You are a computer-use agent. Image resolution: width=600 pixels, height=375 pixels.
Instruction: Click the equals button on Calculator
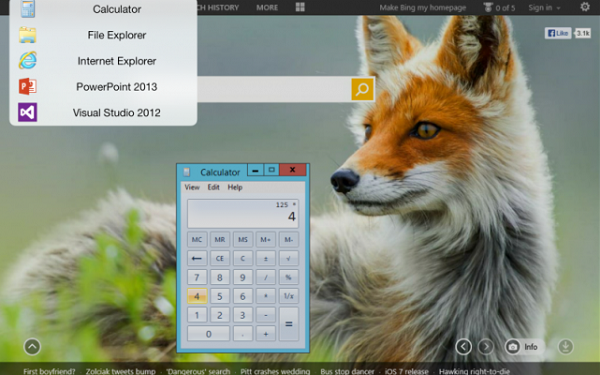click(x=289, y=324)
